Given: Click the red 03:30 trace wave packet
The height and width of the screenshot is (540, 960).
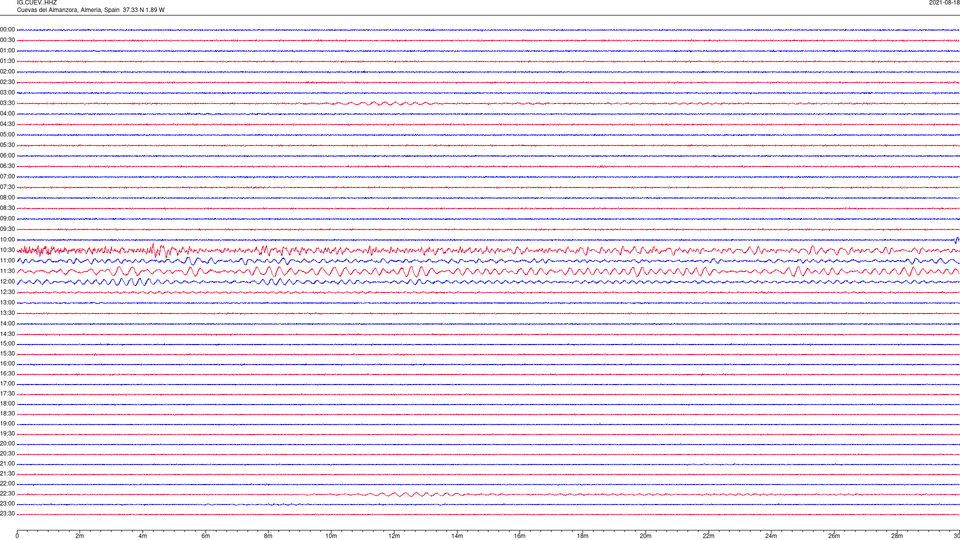Looking at the screenshot, I should 383,103.
